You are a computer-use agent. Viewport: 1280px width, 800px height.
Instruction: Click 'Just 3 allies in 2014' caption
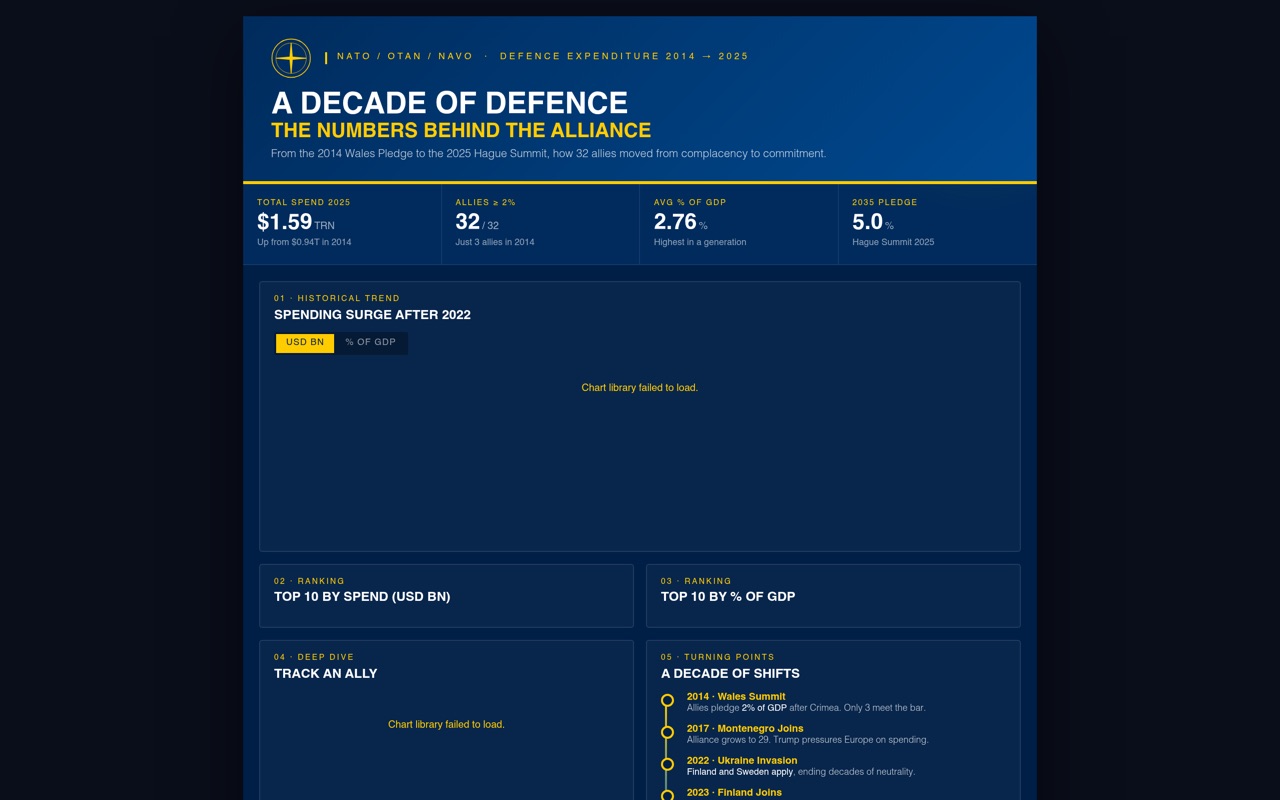(495, 242)
